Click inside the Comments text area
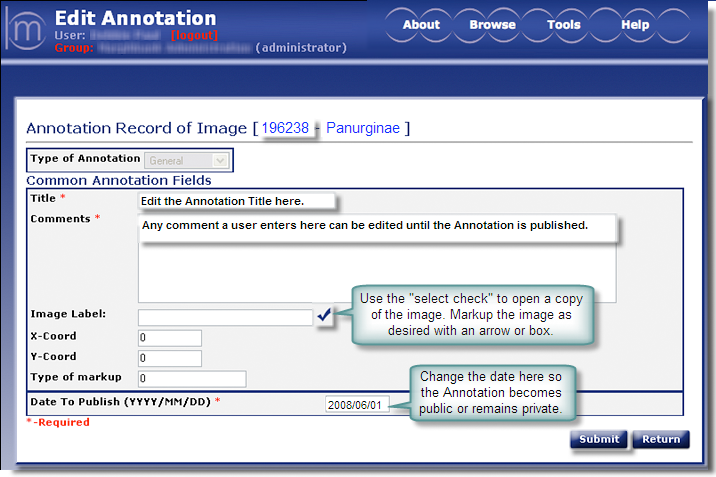 pos(376,268)
